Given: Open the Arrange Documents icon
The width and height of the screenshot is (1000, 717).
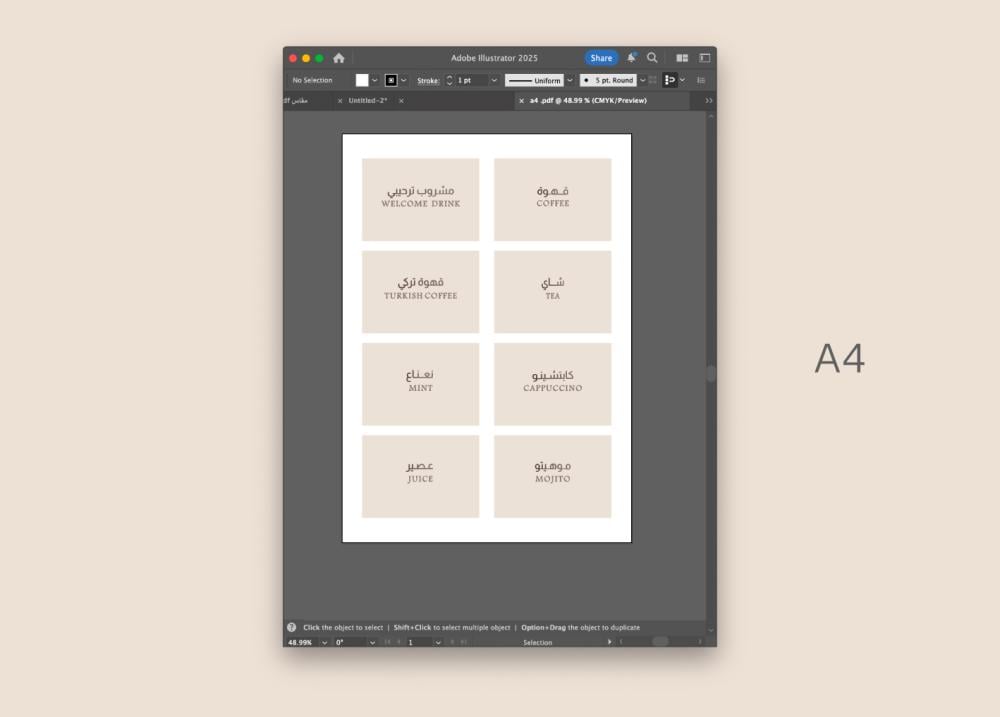Looking at the screenshot, I should tap(682, 58).
